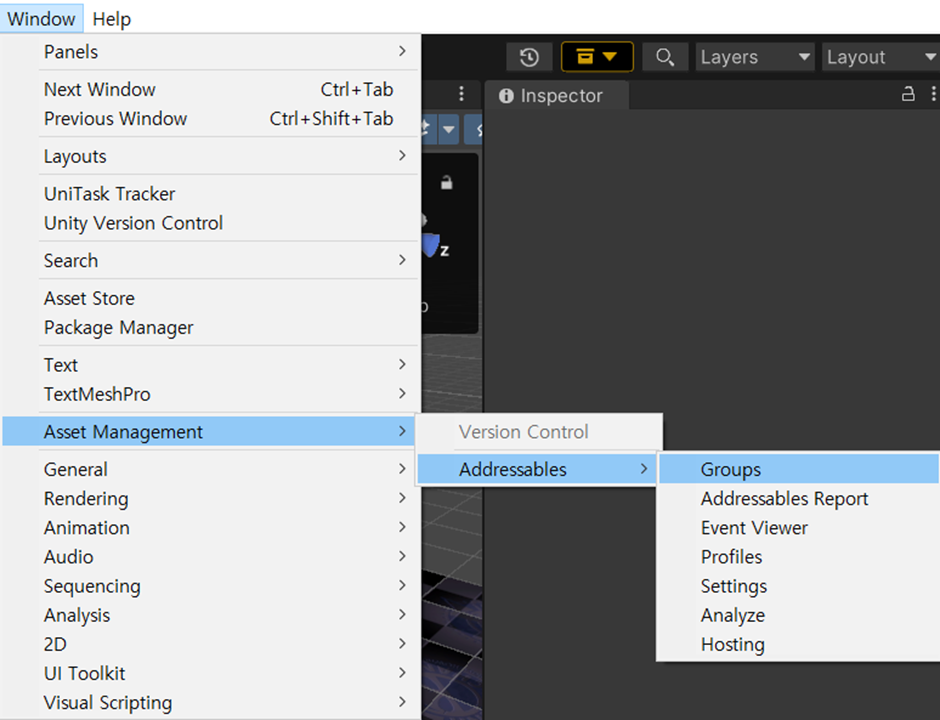The height and width of the screenshot is (720, 940).
Task: Open Addressables Event Viewer
Action: click(x=799, y=528)
